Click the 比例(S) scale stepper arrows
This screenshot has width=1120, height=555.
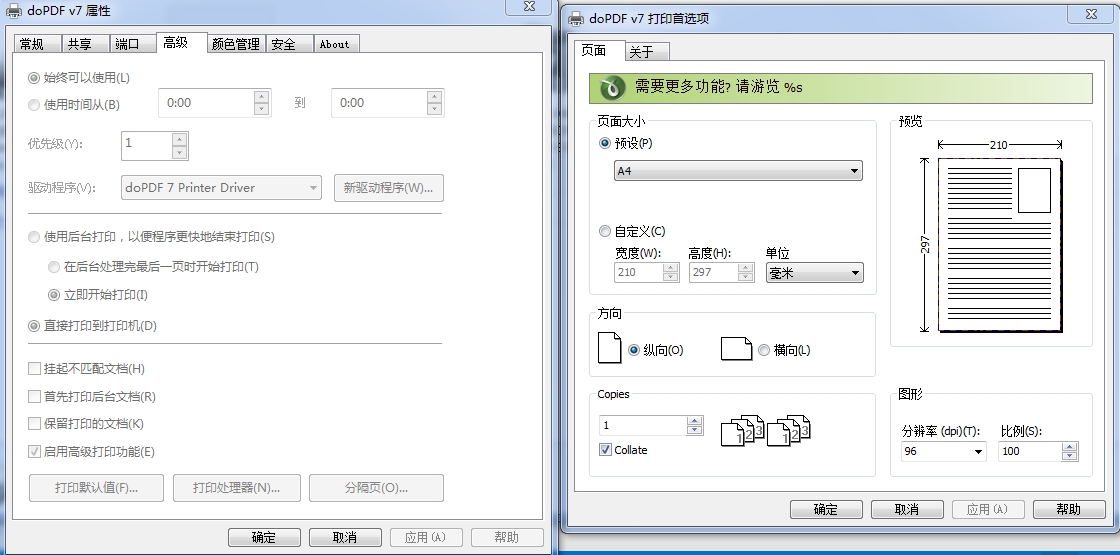pyautogui.click(x=1069, y=451)
